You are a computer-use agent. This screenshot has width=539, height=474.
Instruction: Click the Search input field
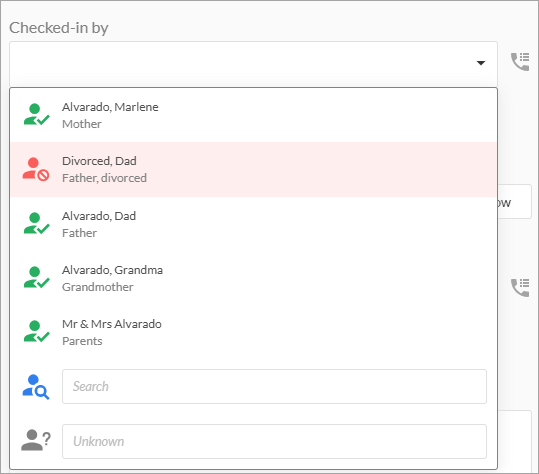pyautogui.click(x=274, y=386)
